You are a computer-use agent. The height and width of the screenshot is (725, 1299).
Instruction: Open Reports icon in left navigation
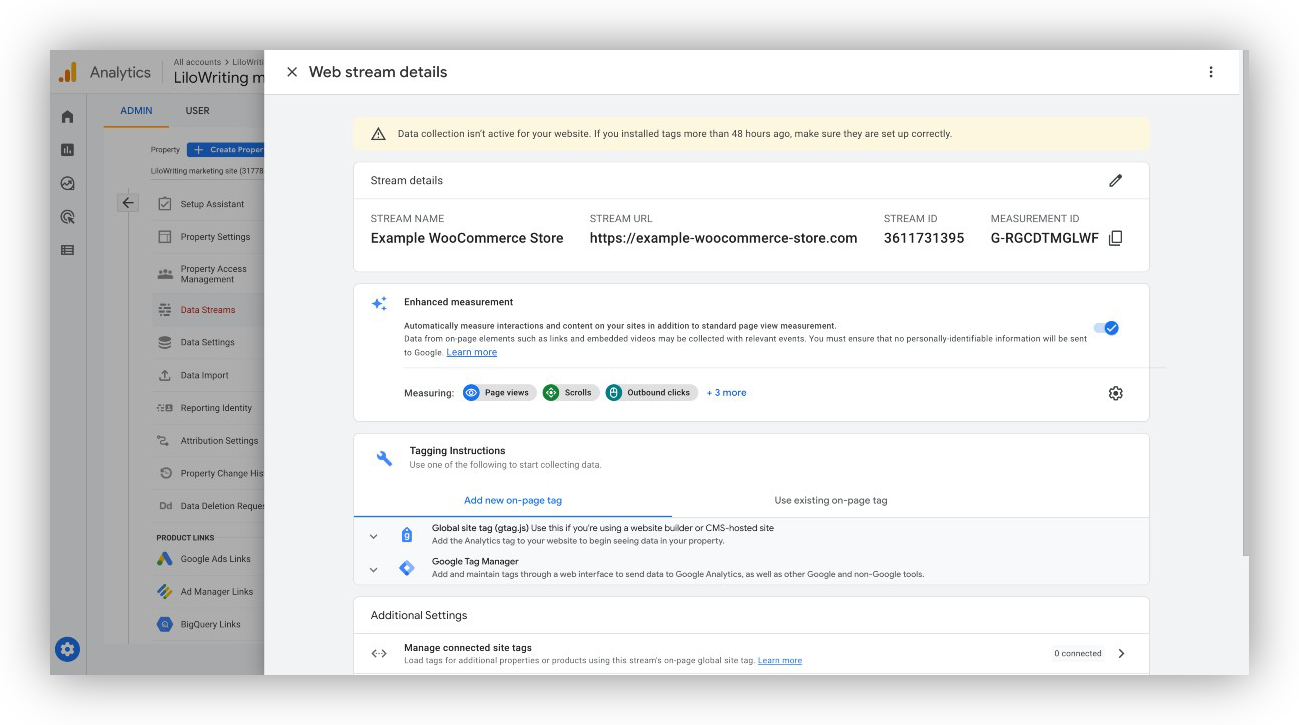pos(67,150)
